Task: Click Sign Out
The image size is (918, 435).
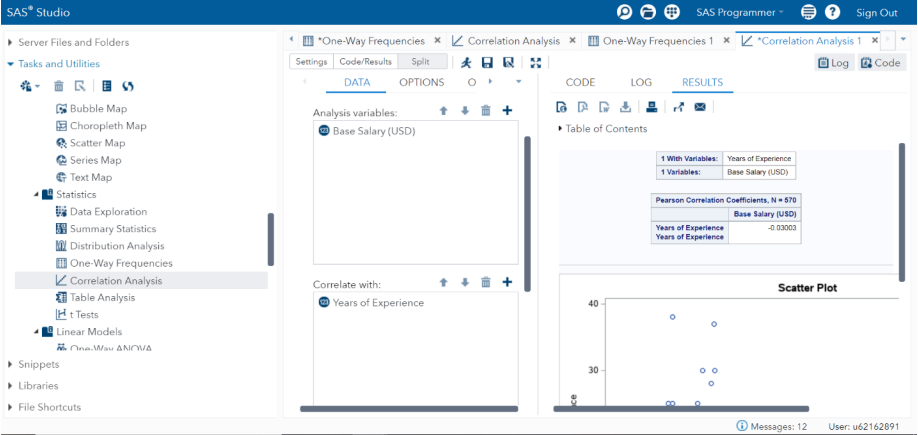Action: coord(876,13)
